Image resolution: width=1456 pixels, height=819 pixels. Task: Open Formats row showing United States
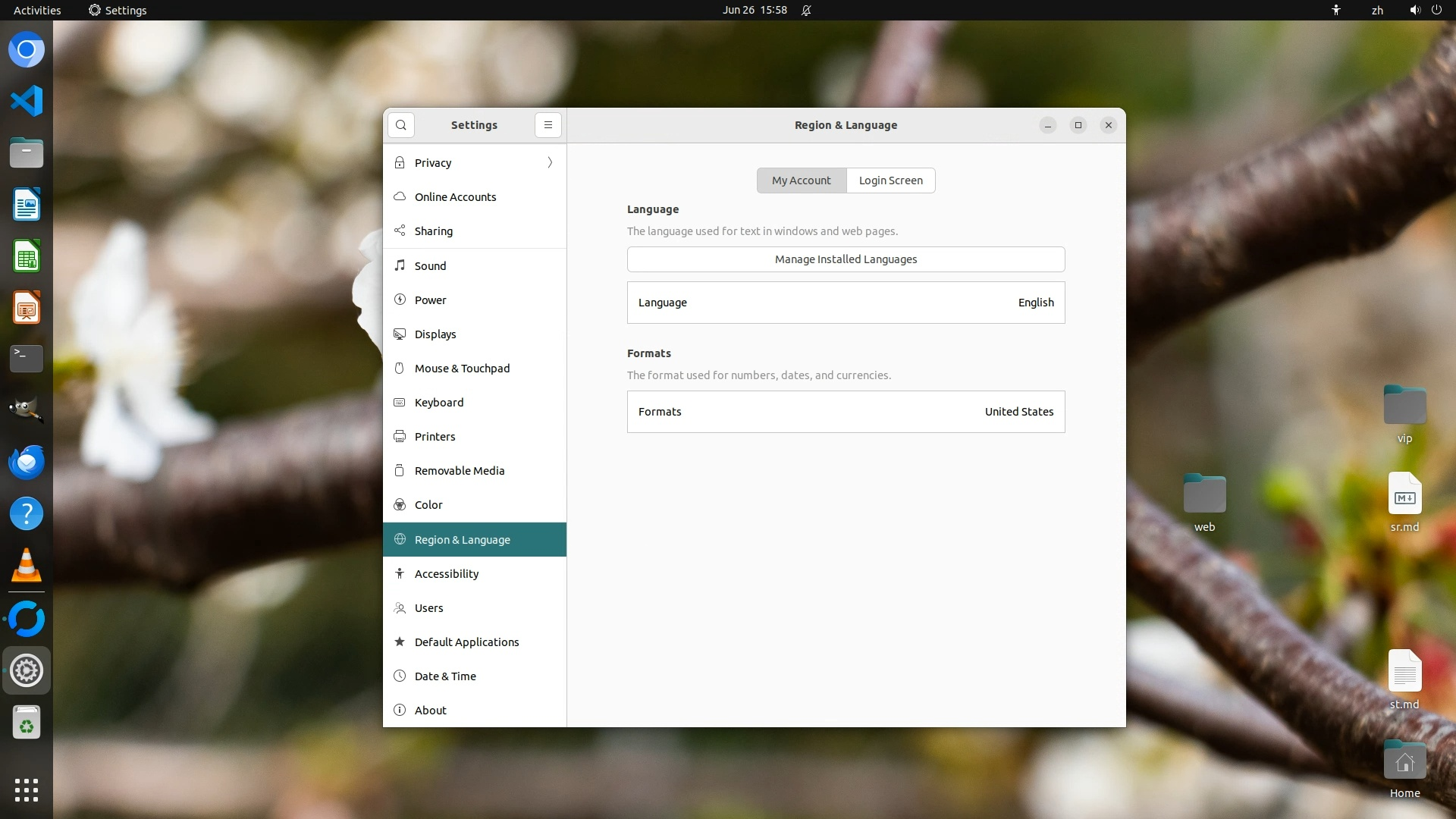coord(846,412)
